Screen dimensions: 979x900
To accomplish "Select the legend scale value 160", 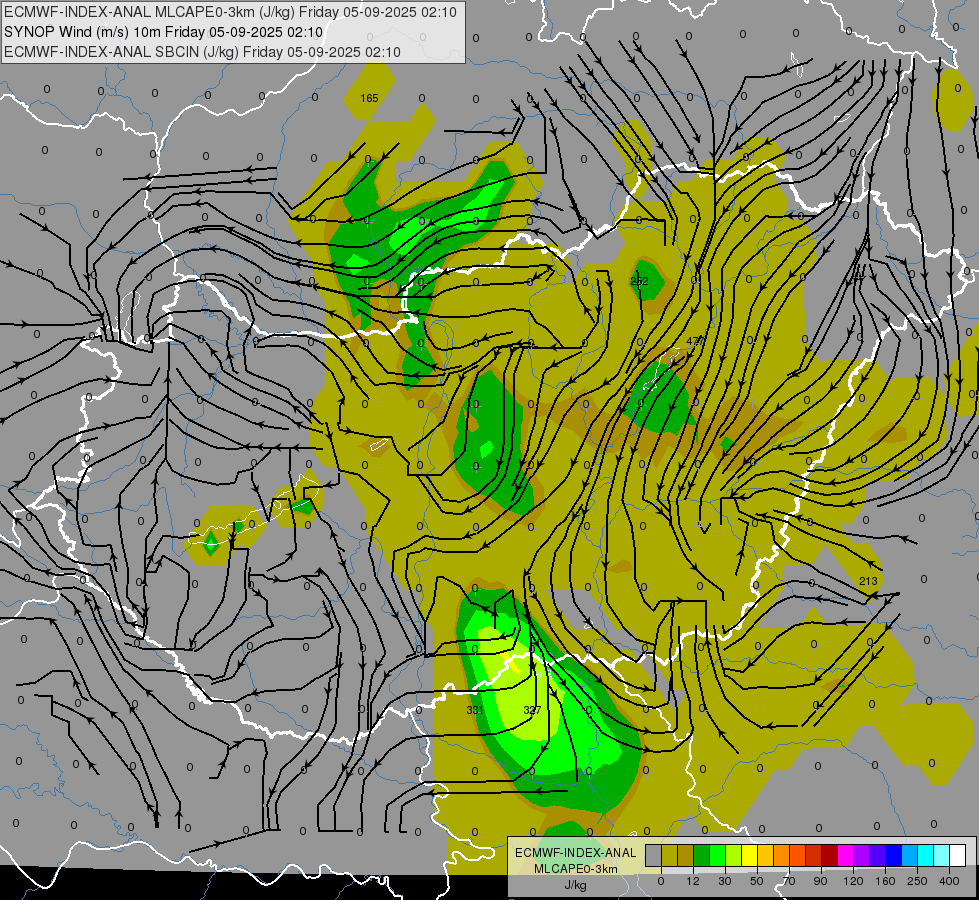I will tap(885, 881).
